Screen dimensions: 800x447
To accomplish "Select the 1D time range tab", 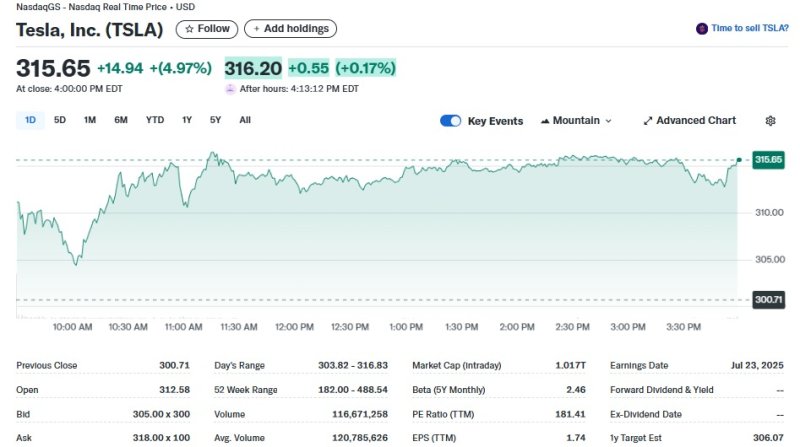I will [30, 120].
